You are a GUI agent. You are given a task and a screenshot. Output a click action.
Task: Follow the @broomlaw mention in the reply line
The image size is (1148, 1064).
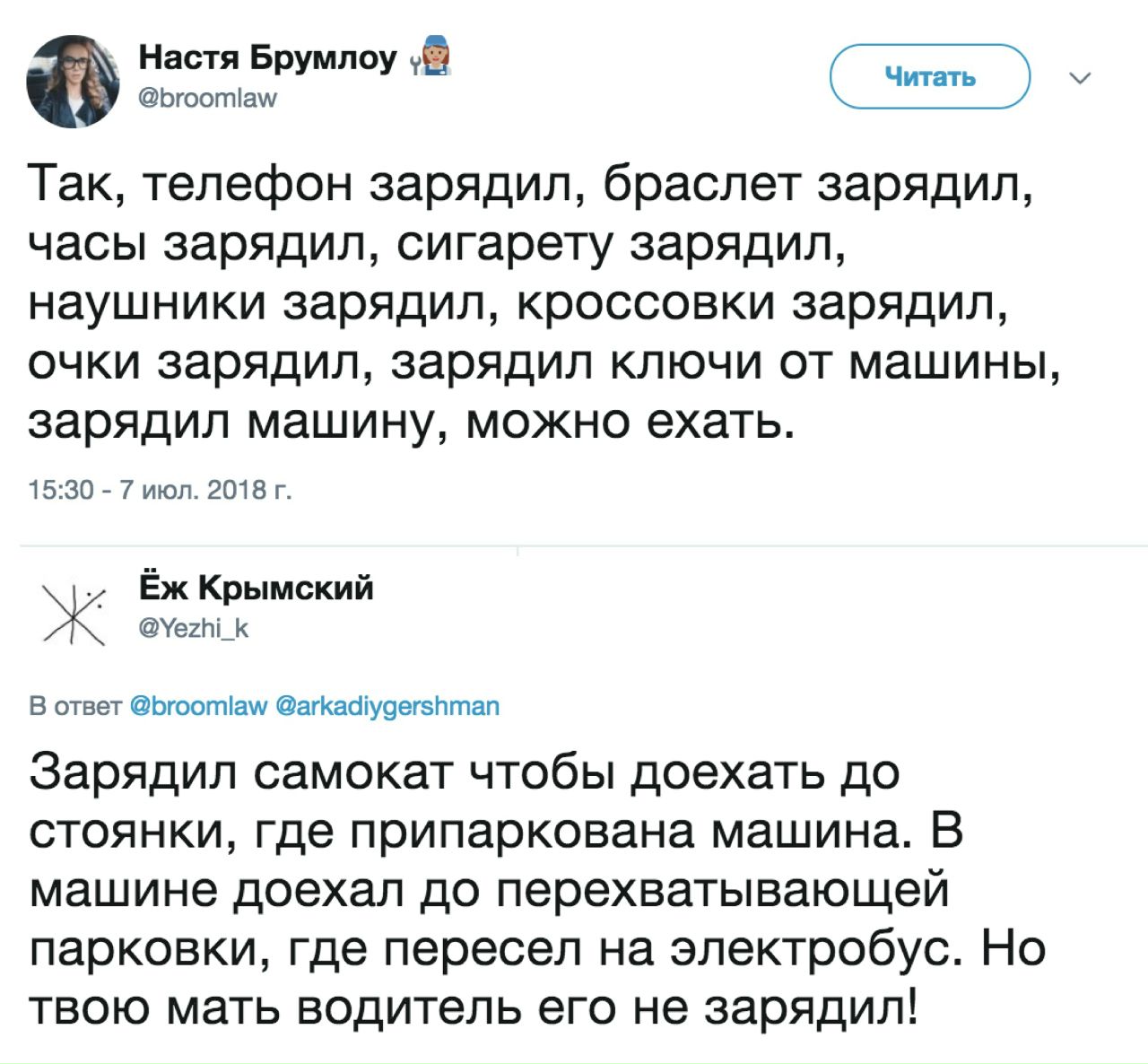pos(199,706)
